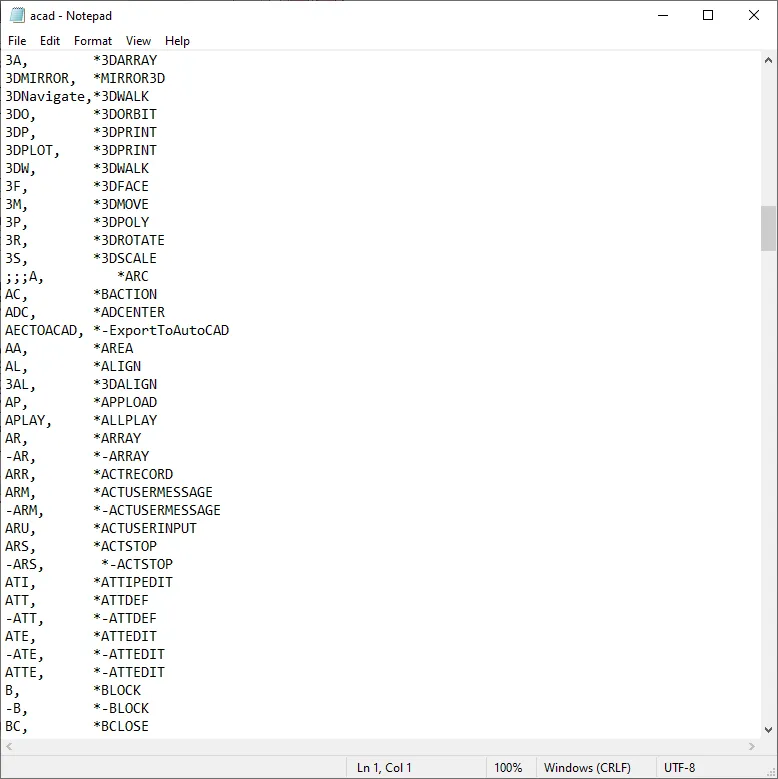Close the acad Notepad window
Image resolution: width=778 pixels, height=779 pixels.
754,16
